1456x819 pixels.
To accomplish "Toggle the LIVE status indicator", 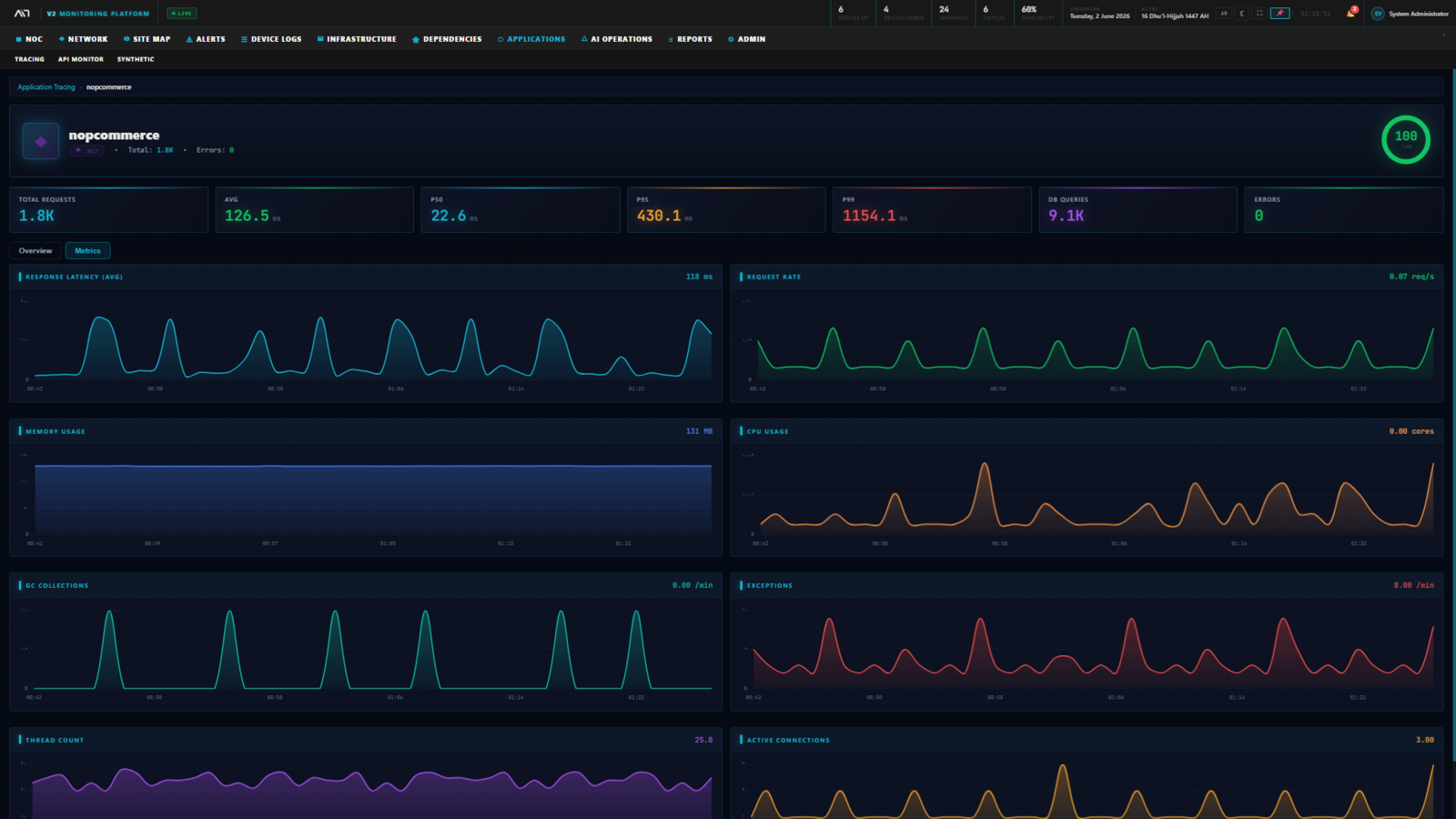I will point(182,14).
